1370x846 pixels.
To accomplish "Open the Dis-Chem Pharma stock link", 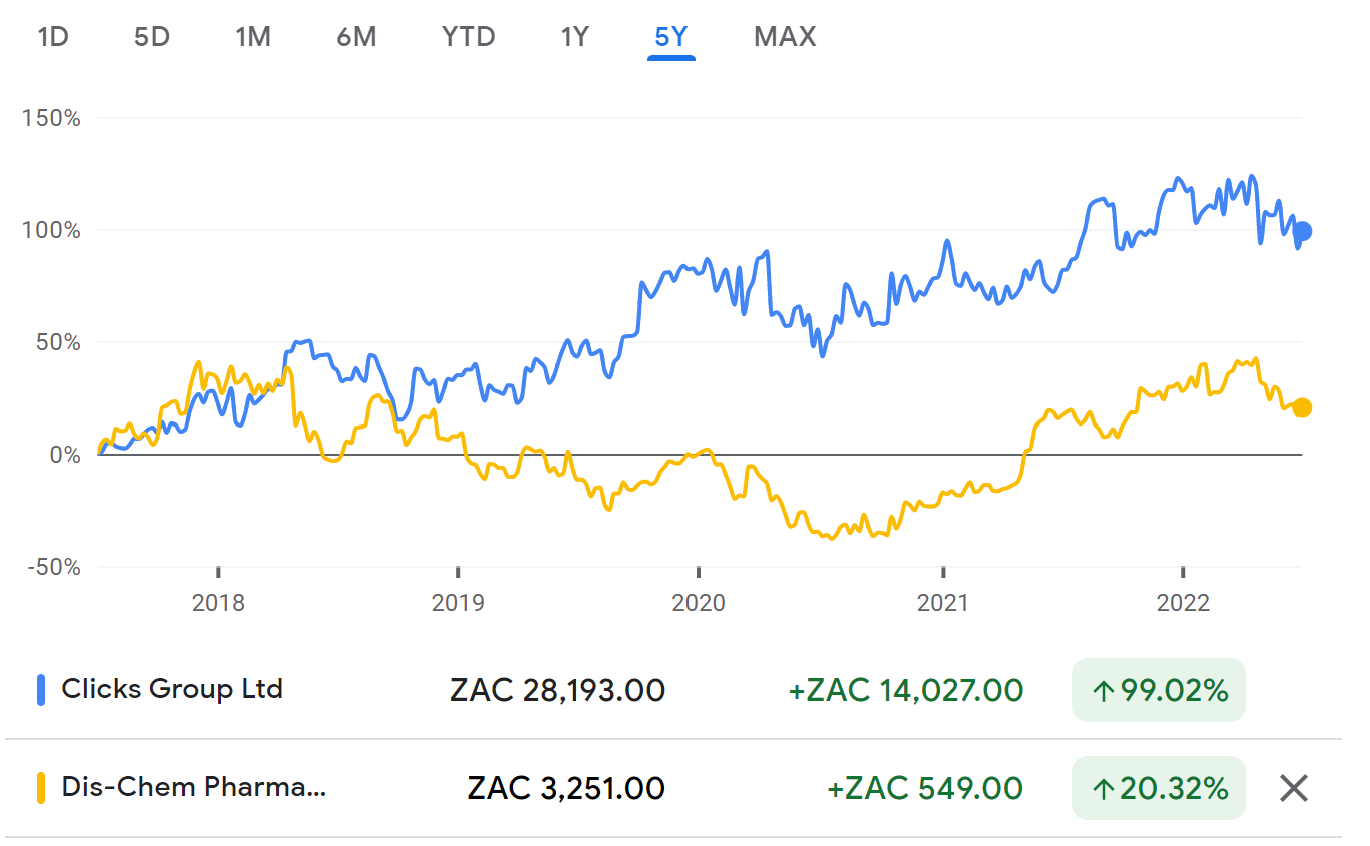I will click(194, 787).
